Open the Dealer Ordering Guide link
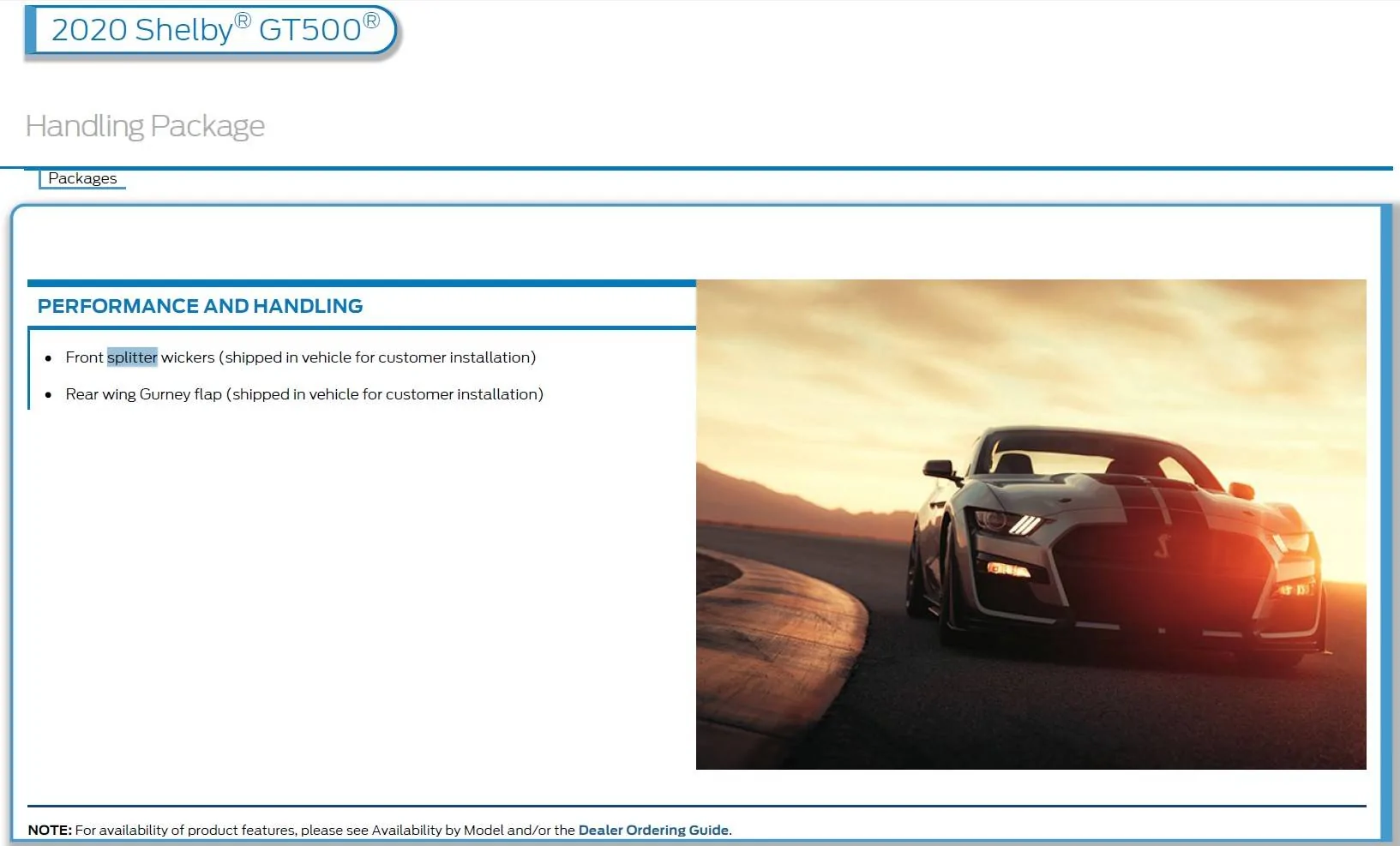 pyautogui.click(x=653, y=830)
